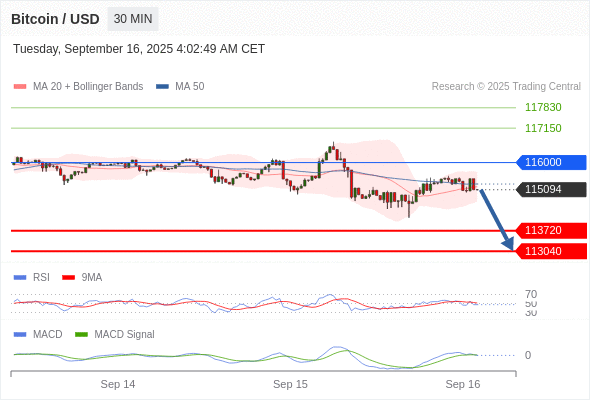Screen dimensions: 590x400
Task: Click the MA 50 legend color swatch
Action: tap(162, 87)
